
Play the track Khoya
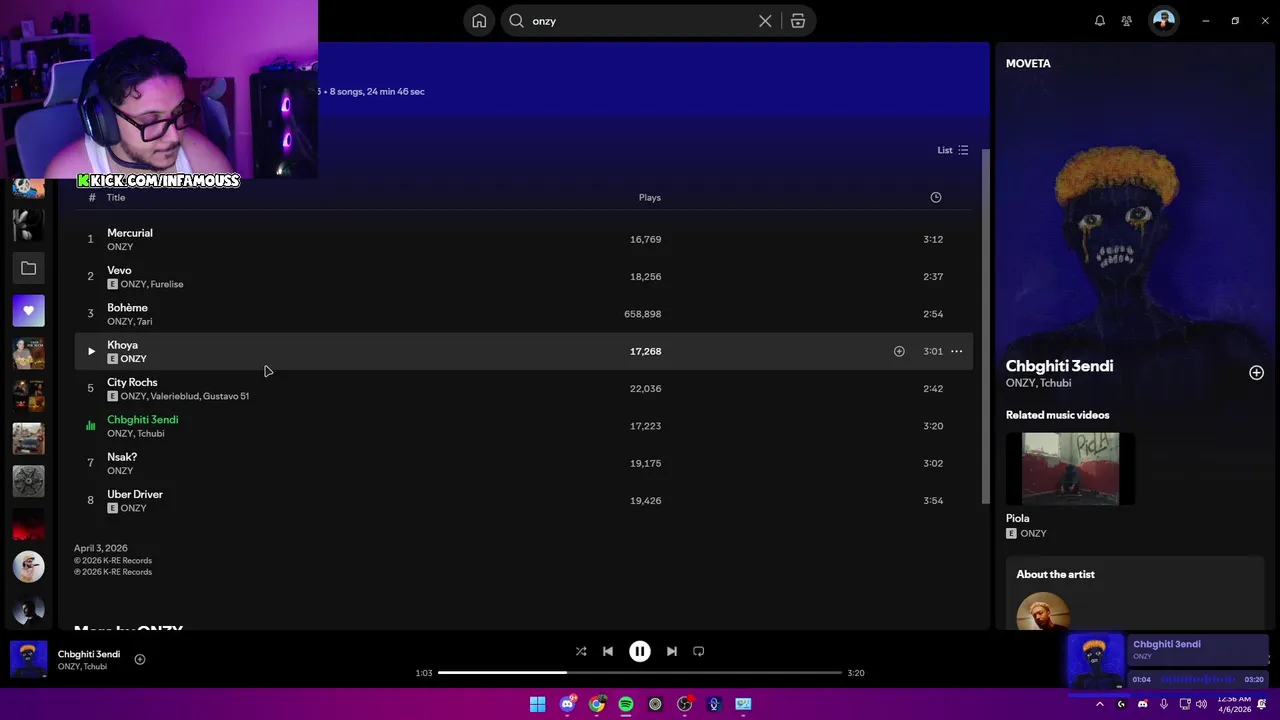click(91, 351)
